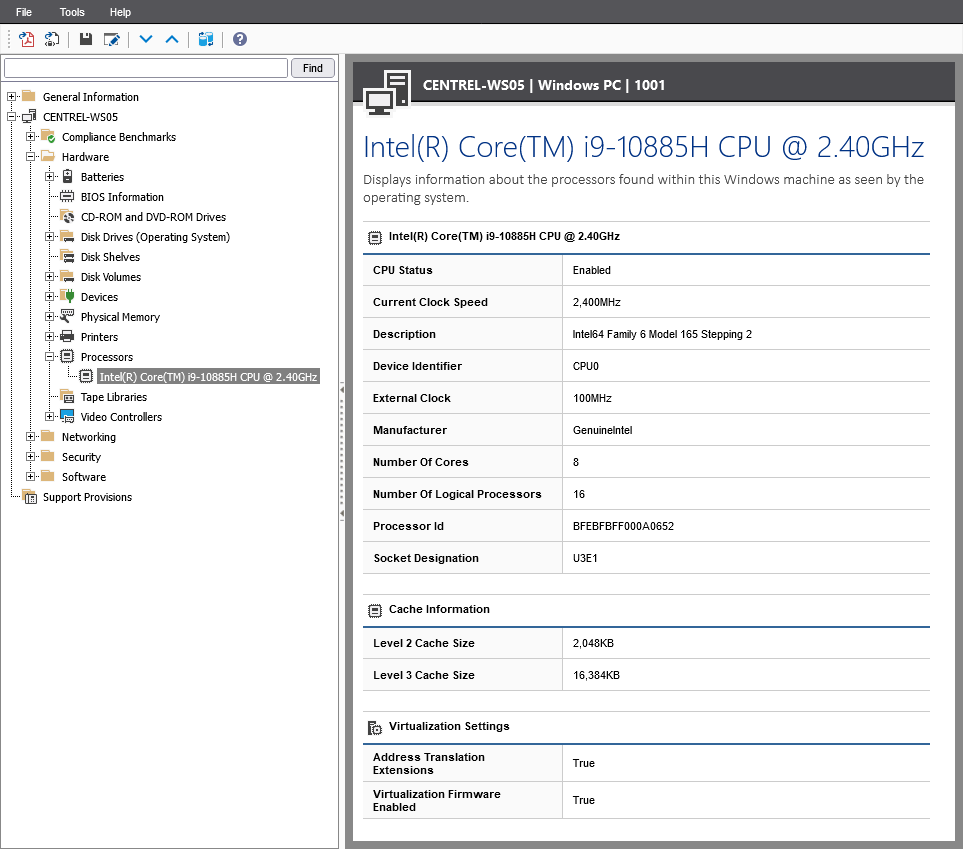Click the Description value Intel64 Family 6
Screen dimensions: 963x849
coord(662,334)
